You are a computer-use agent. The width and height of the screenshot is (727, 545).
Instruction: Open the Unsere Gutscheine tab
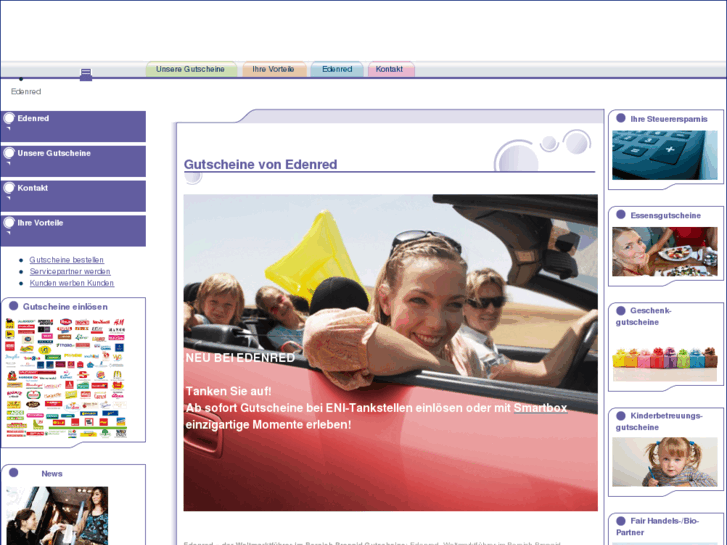[x=191, y=69]
